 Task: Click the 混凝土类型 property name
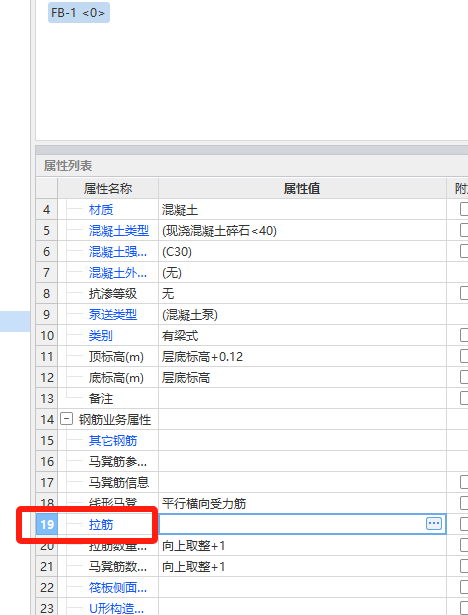point(119,231)
